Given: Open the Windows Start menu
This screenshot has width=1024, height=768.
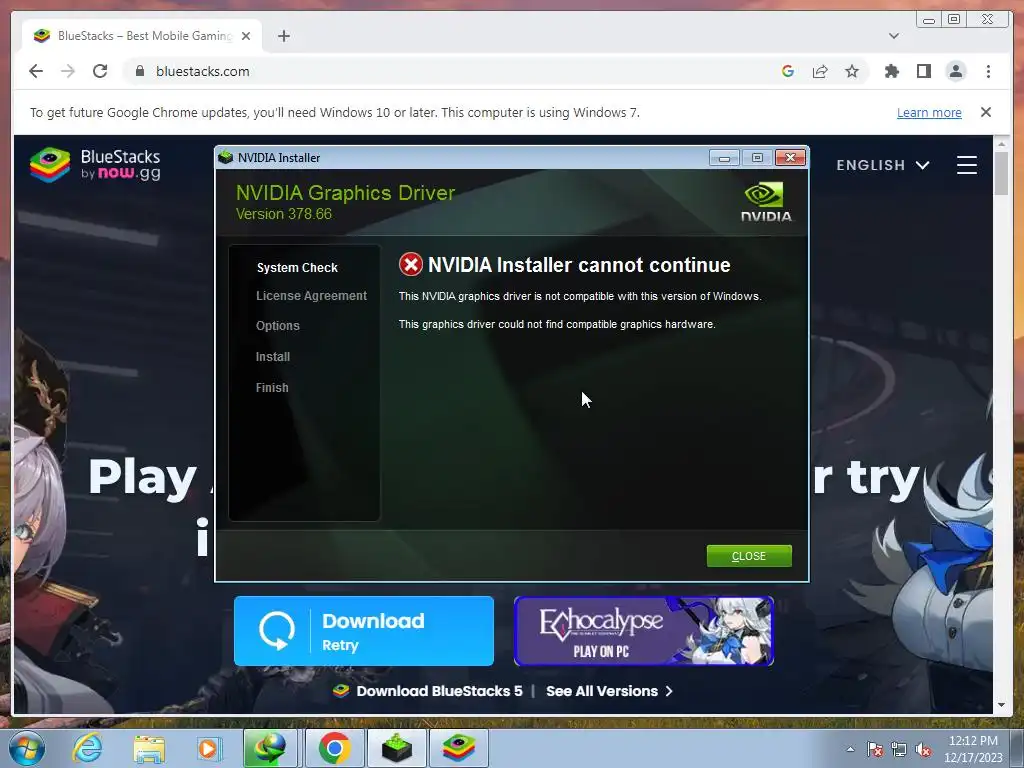Looking at the screenshot, I should pos(26,748).
